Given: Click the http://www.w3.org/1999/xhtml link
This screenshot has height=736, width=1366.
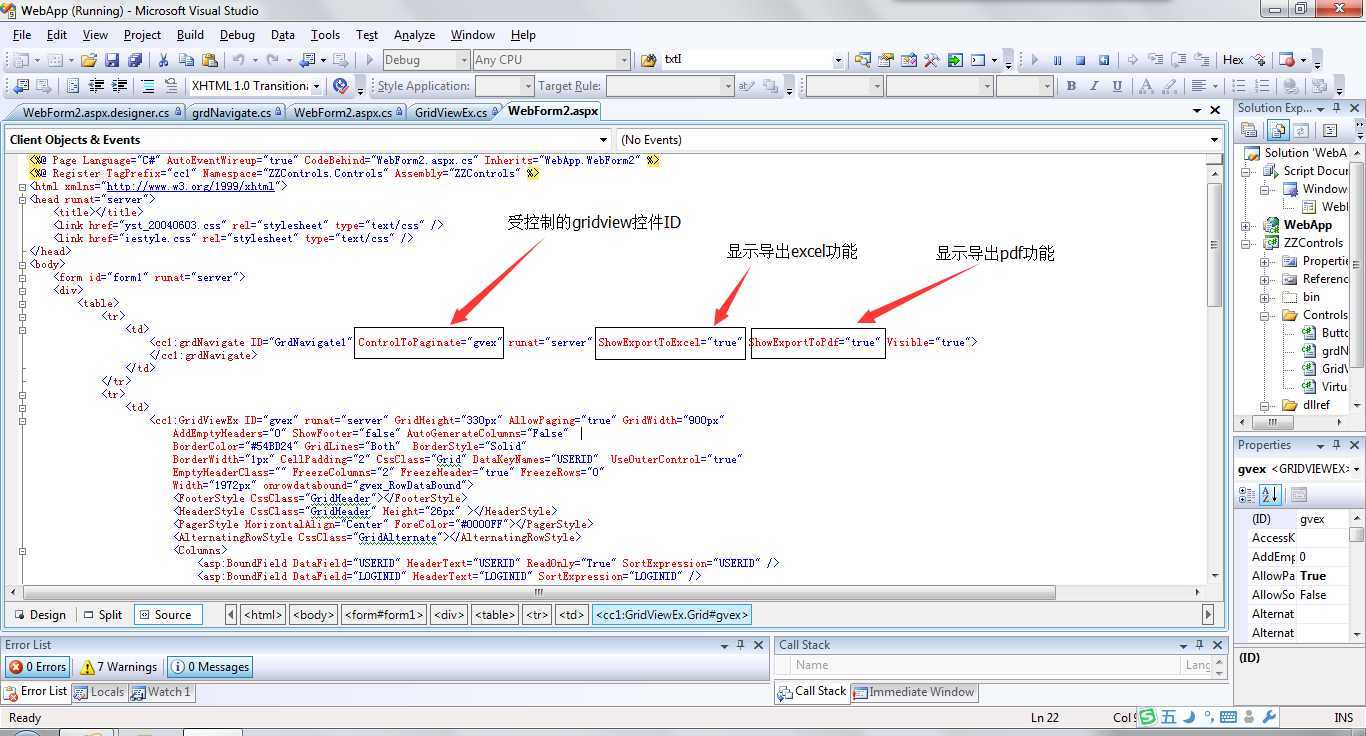Looking at the screenshot, I should click(190, 186).
